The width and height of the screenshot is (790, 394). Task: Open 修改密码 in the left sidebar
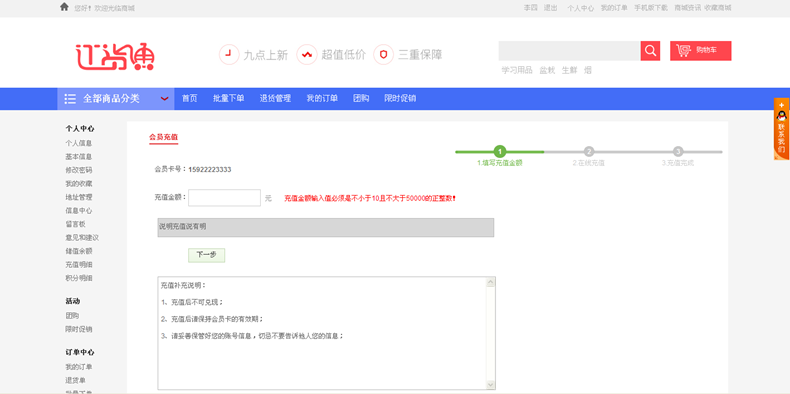(x=79, y=170)
